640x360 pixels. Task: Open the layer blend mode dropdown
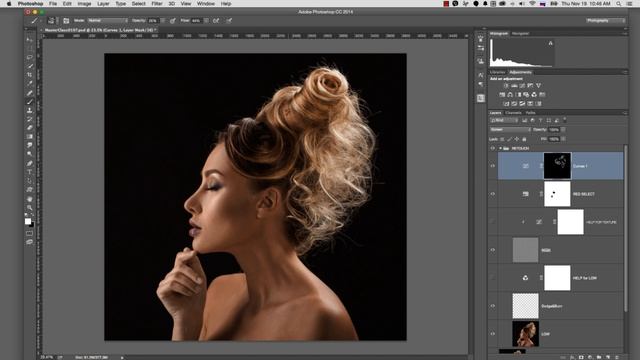(x=510, y=130)
